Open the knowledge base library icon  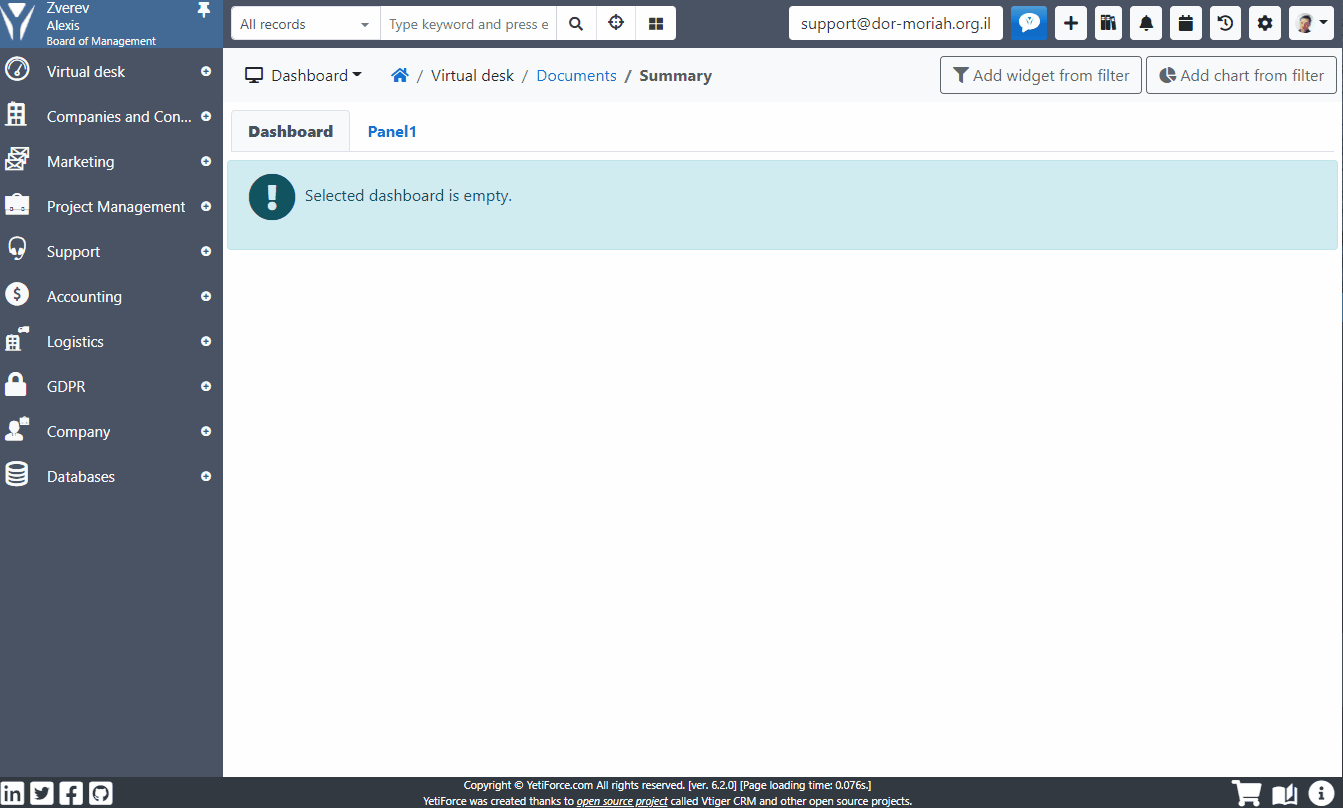point(1108,22)
